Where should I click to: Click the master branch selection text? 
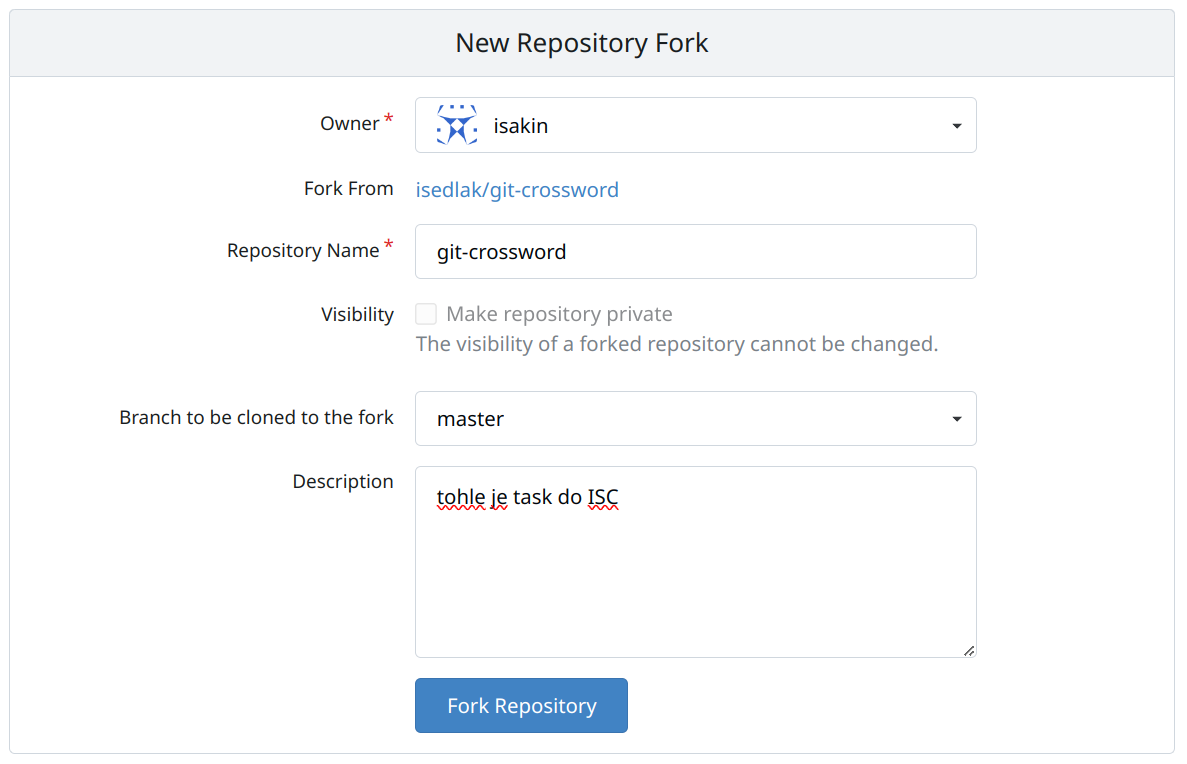coord(470,419)
